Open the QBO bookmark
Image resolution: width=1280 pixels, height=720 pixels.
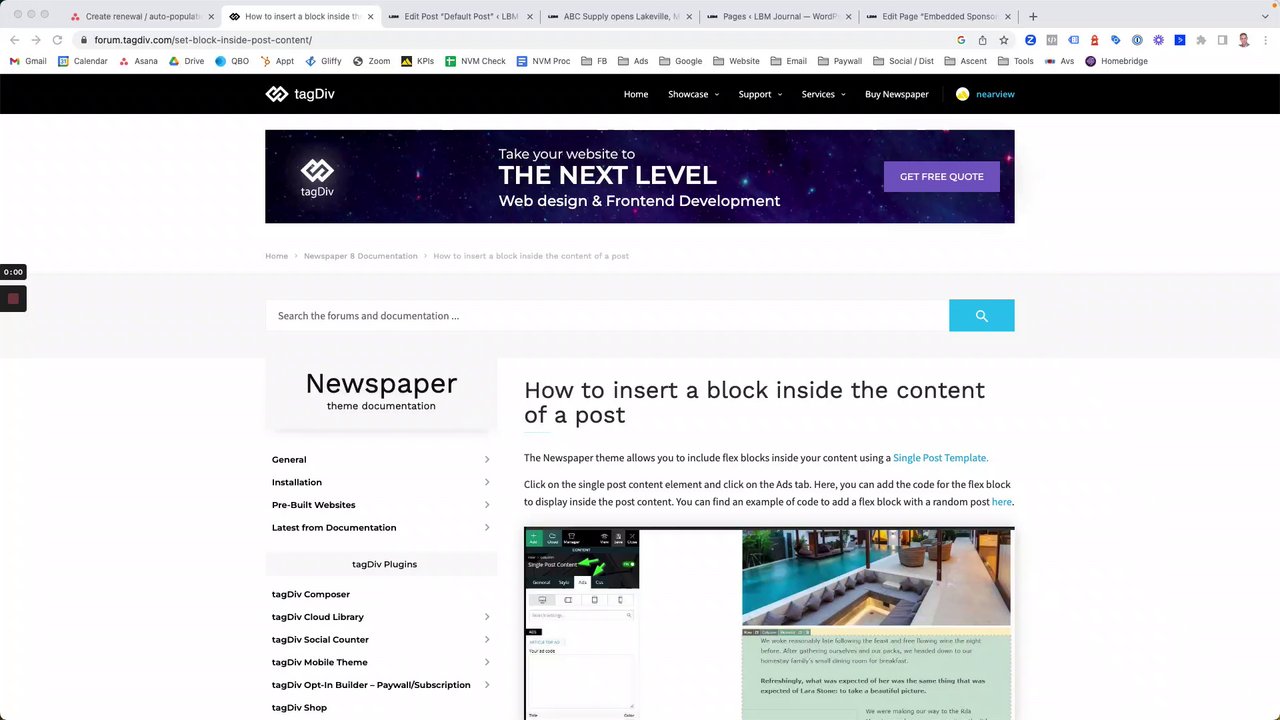pyautogui.click(x=232, y=61)
